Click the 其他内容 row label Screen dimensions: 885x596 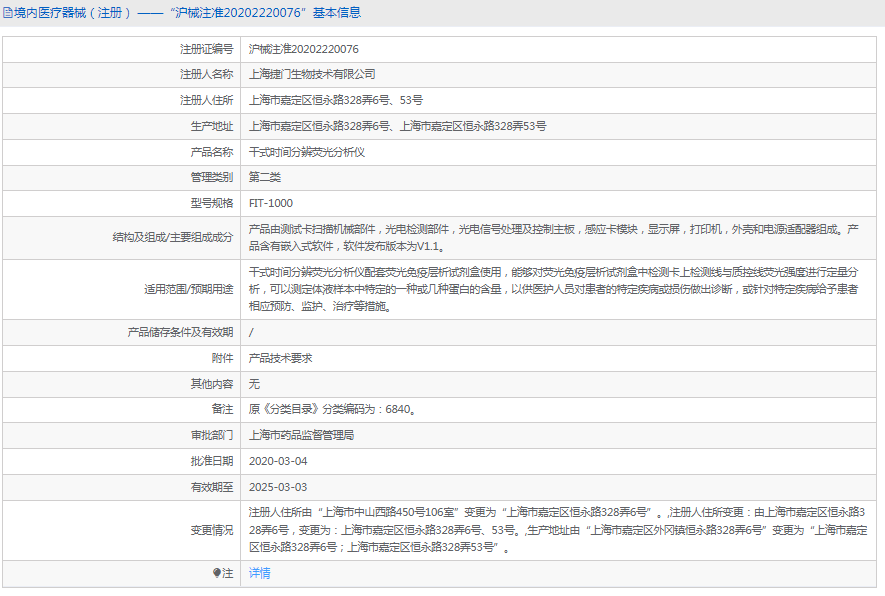(212, 384)
